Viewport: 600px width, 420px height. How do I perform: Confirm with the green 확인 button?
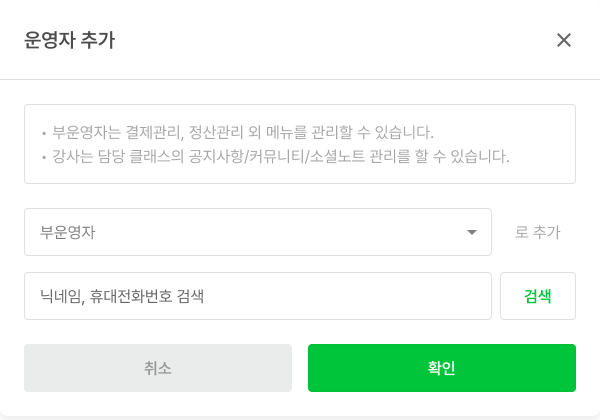tap(441, 368)
